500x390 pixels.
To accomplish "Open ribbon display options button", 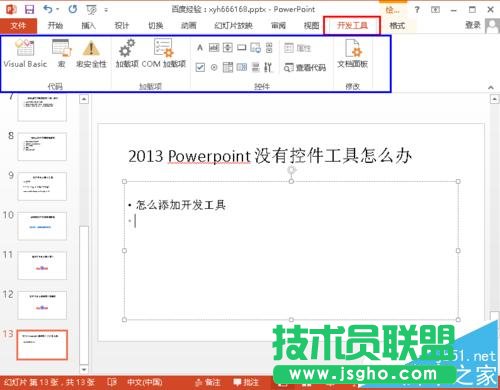I will (x=435, y=10).
